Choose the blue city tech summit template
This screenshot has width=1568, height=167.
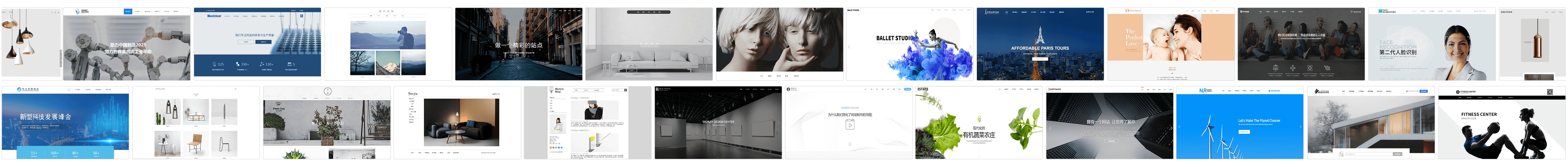pyautogui.click(x=65, y=122)
